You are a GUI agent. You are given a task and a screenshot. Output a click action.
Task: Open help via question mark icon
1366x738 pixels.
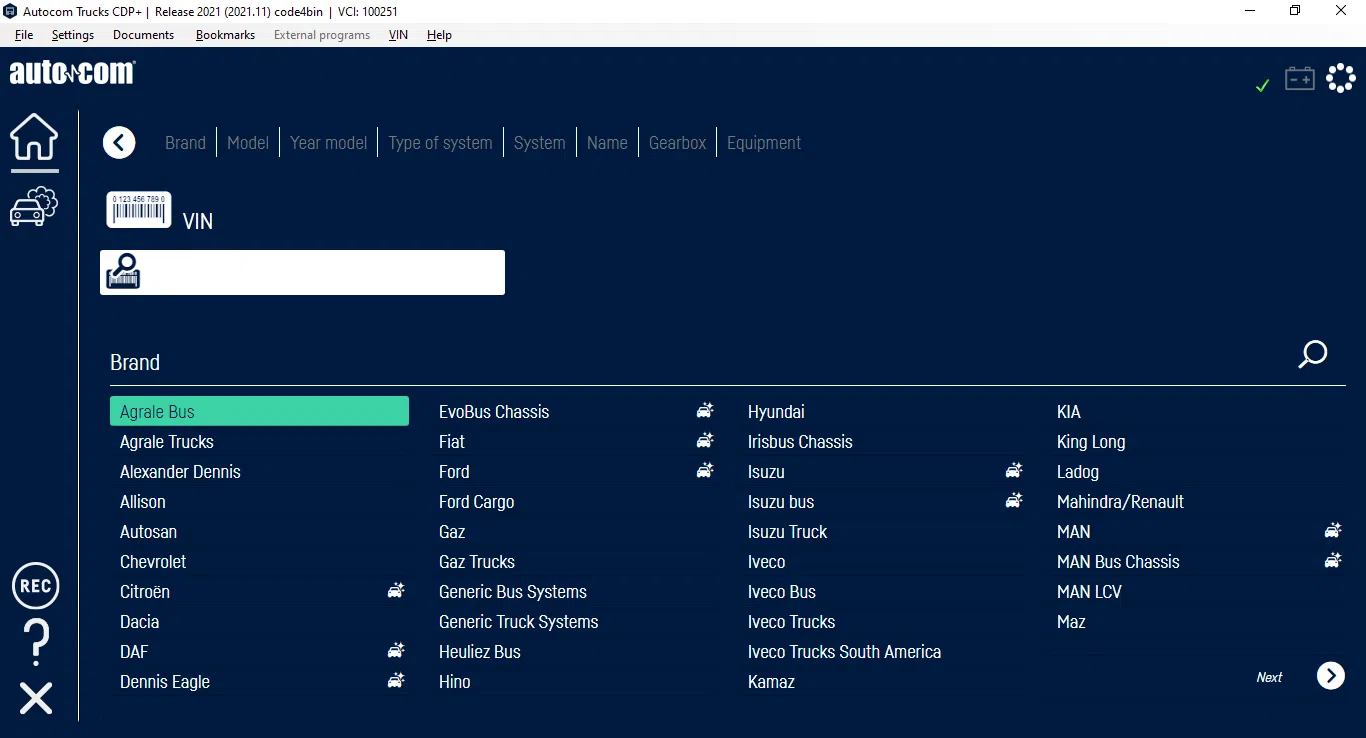[x=36, y=642]
